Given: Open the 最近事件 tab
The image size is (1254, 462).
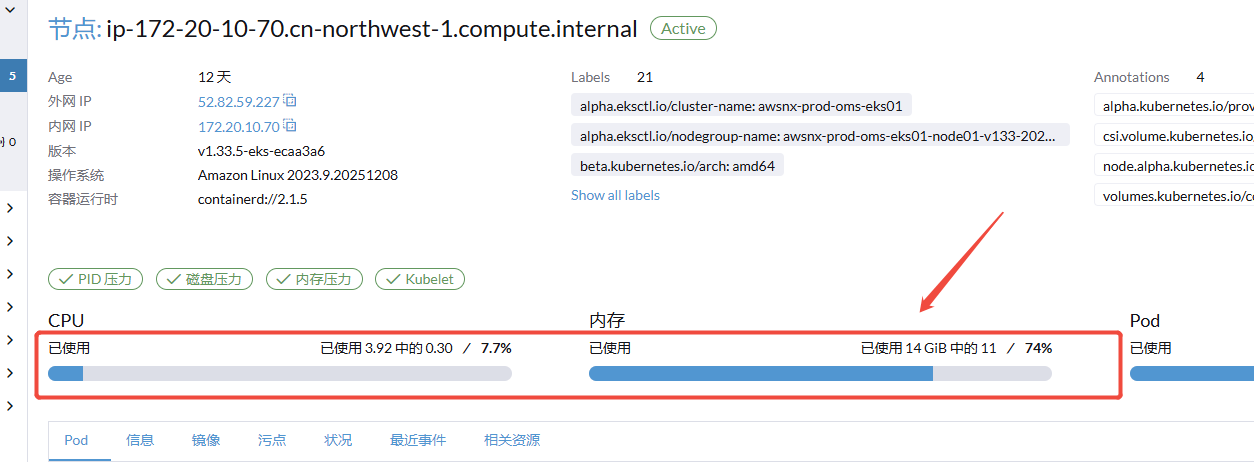Looking at the screenshot, I should point(418,440).
